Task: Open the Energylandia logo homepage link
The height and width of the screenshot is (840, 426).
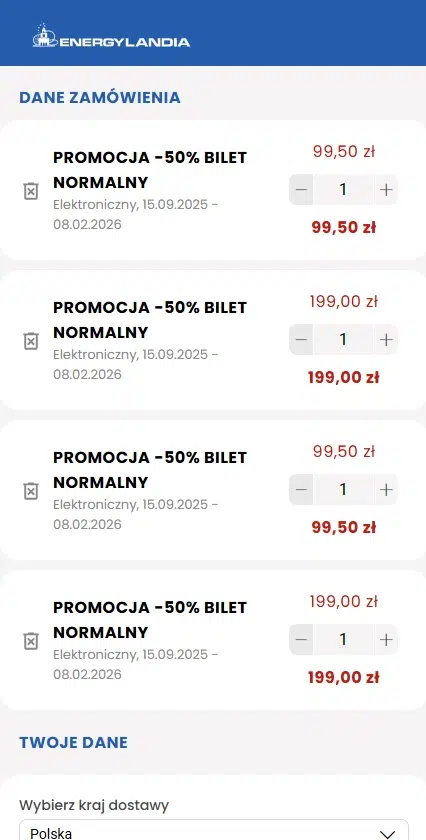Action: coord(111,36)
